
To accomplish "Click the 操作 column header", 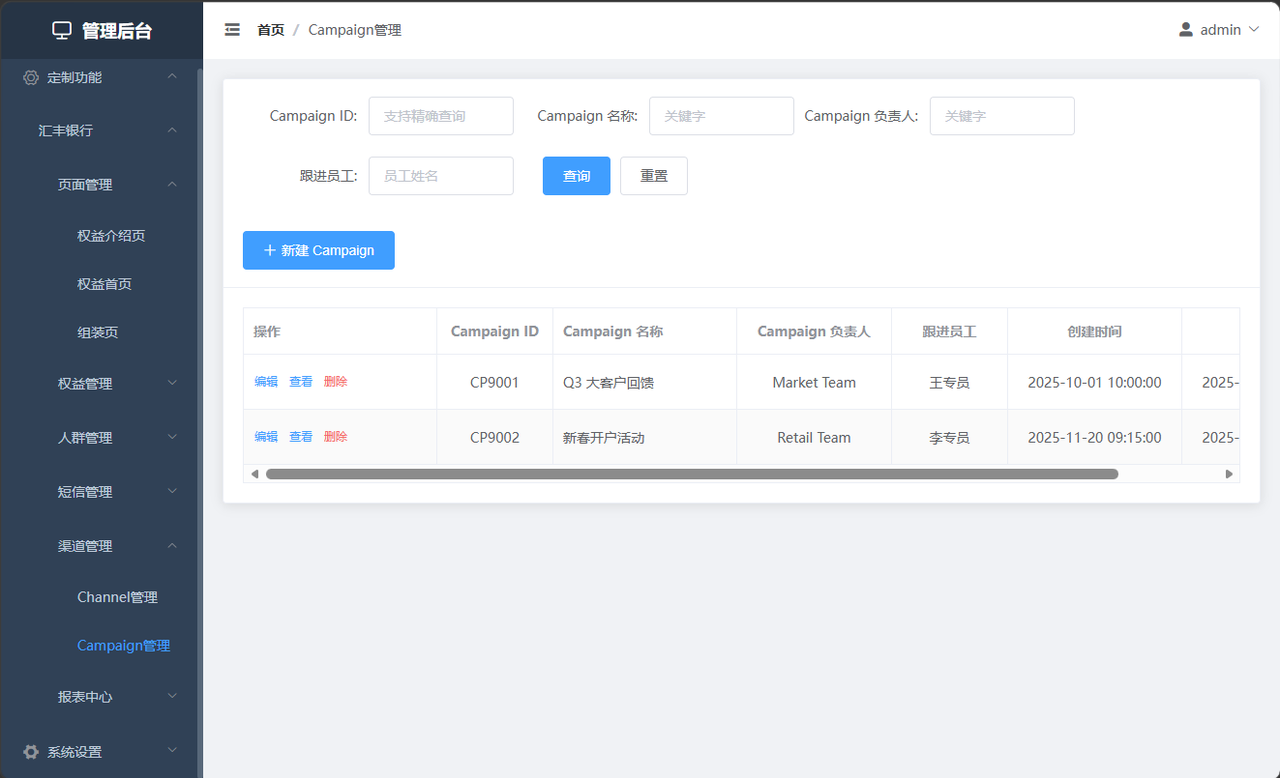I will 340,331.
